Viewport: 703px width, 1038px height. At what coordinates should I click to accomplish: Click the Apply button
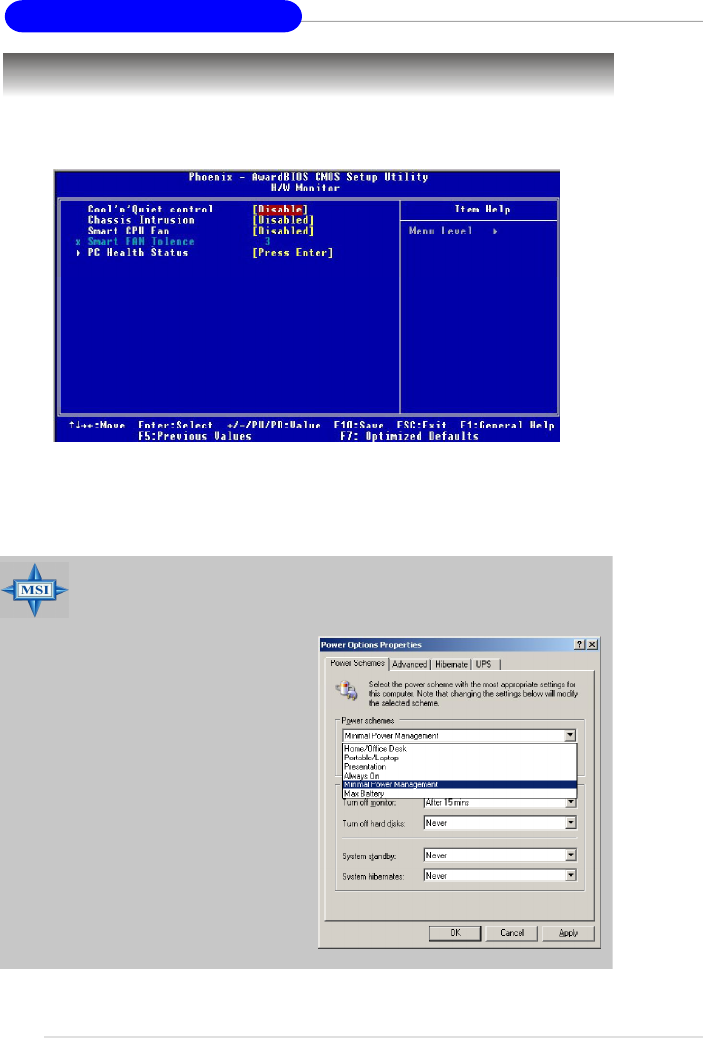pyautogui.click(x=568, y=933)
